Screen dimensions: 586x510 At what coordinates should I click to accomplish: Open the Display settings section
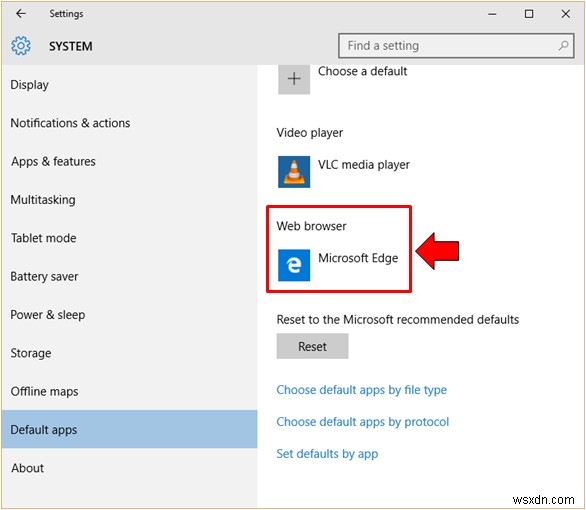[x=129, y=85]
